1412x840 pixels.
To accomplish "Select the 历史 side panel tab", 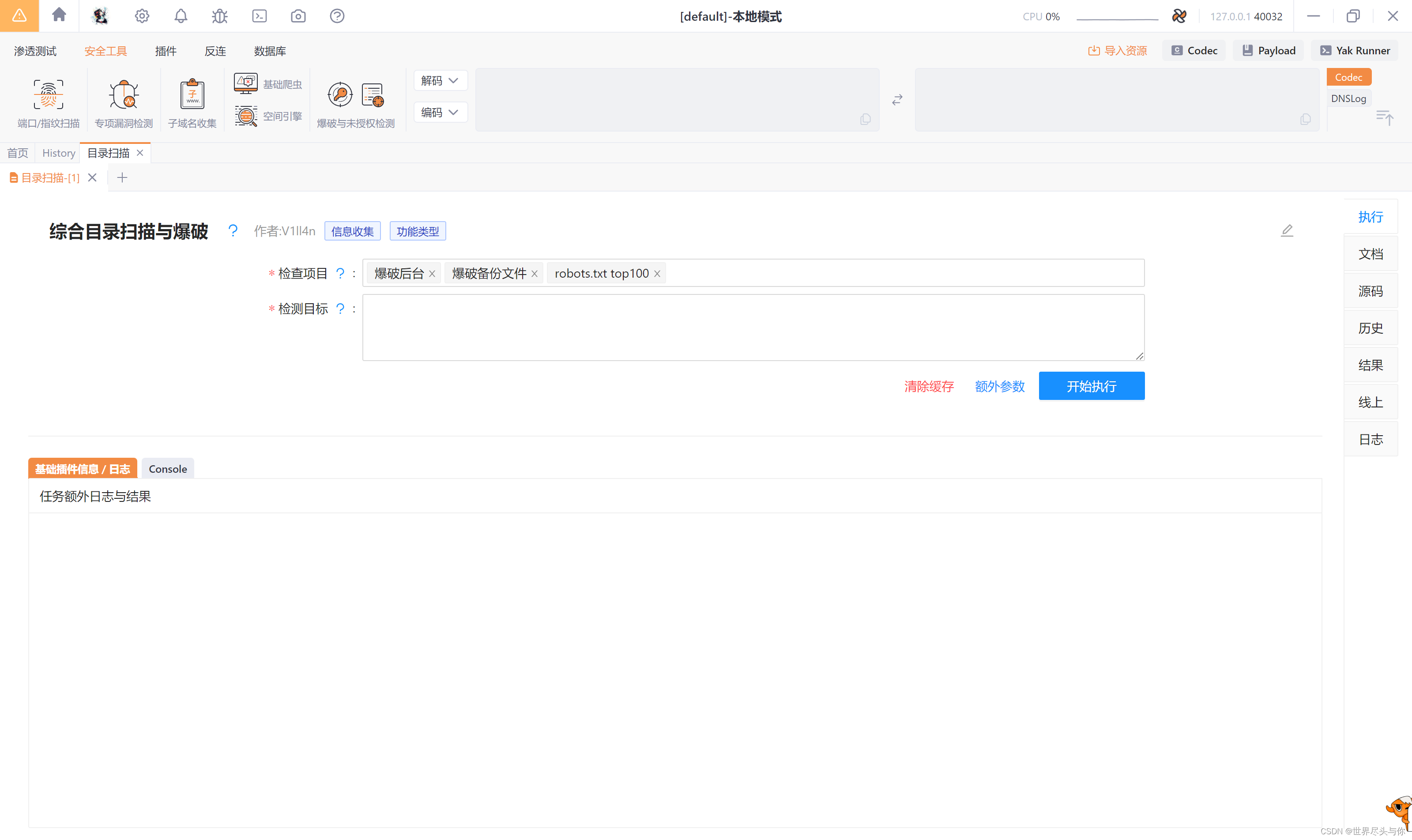I will [1371, 328].
